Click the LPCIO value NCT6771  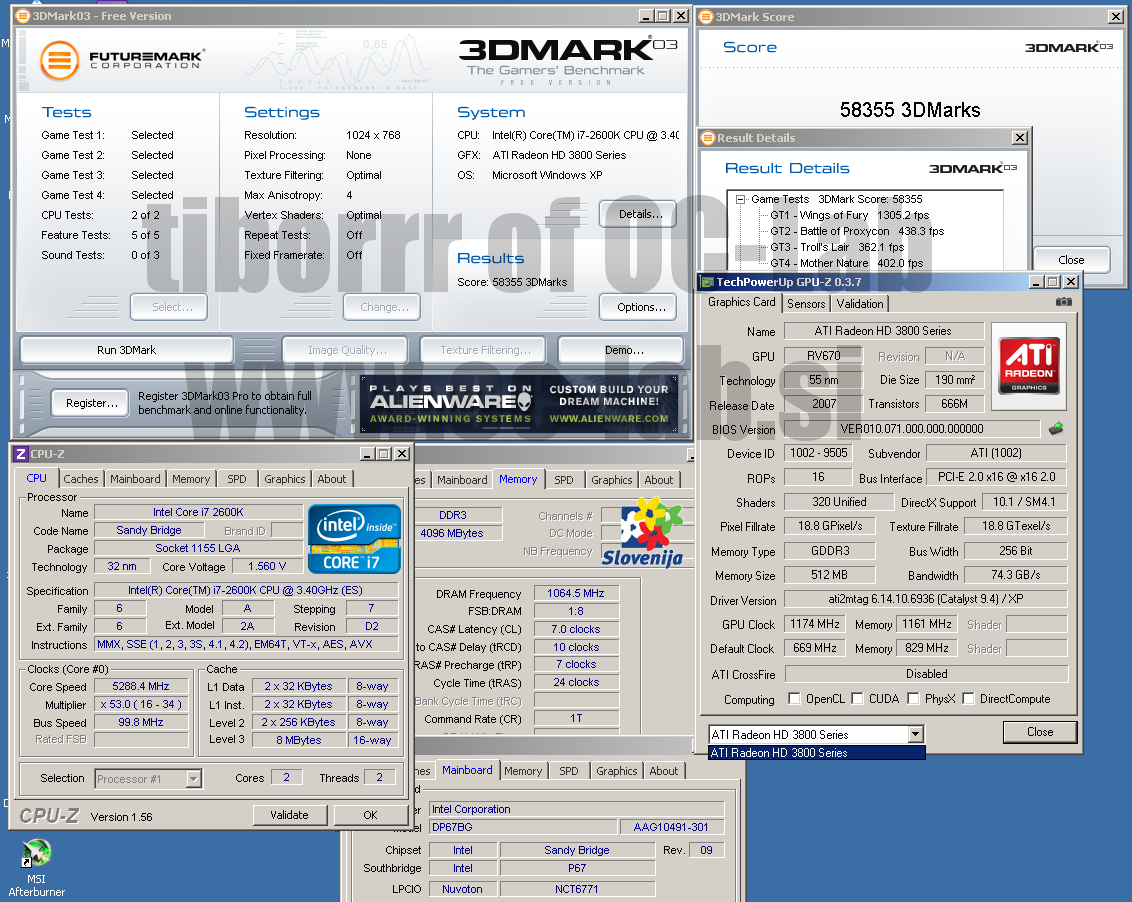(x=577, y=889)
